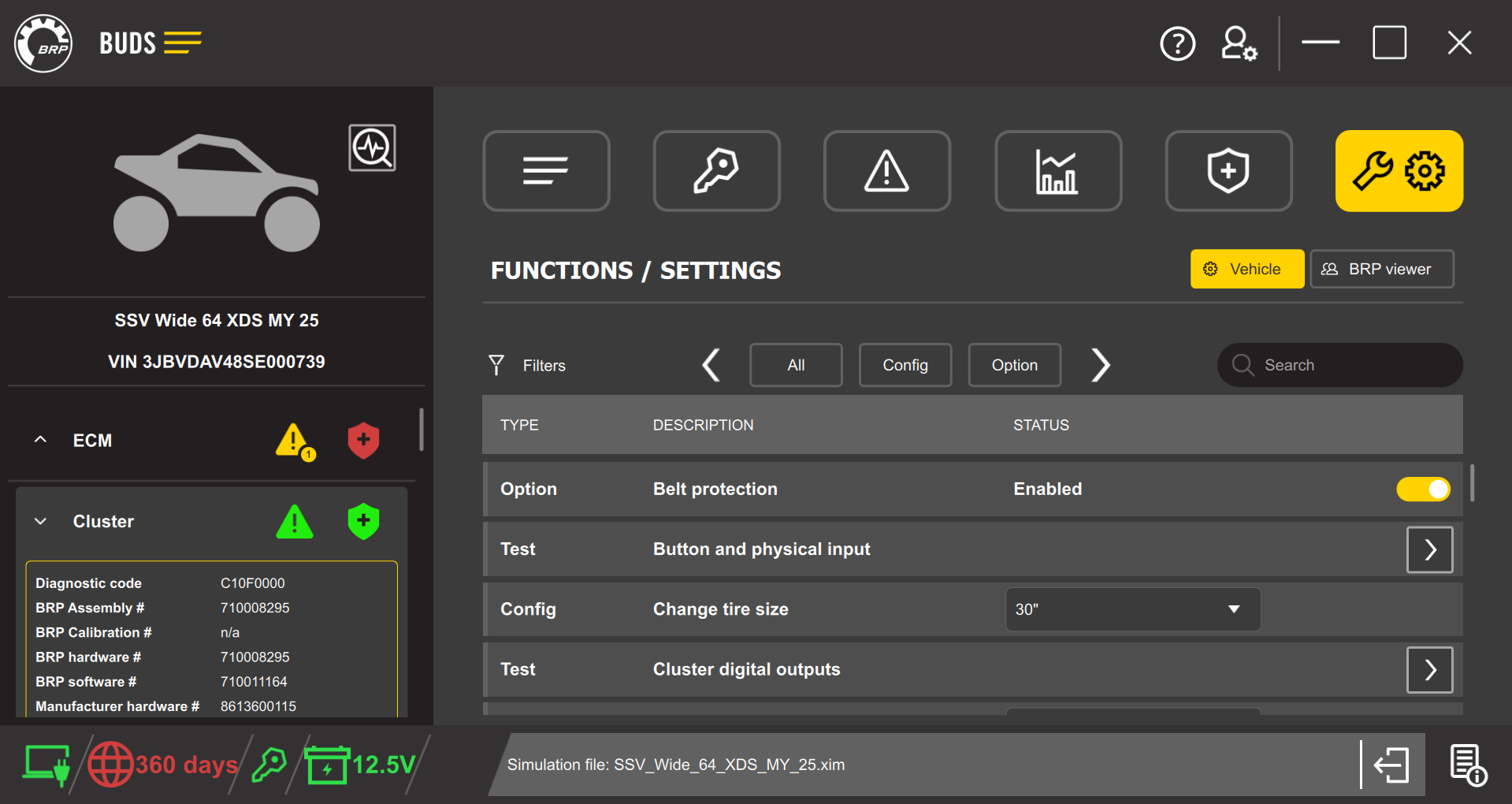Viewport: 1512px width, 804px height.
Task: Switch to the Vehicle tab
Action: coord(1246,270)
